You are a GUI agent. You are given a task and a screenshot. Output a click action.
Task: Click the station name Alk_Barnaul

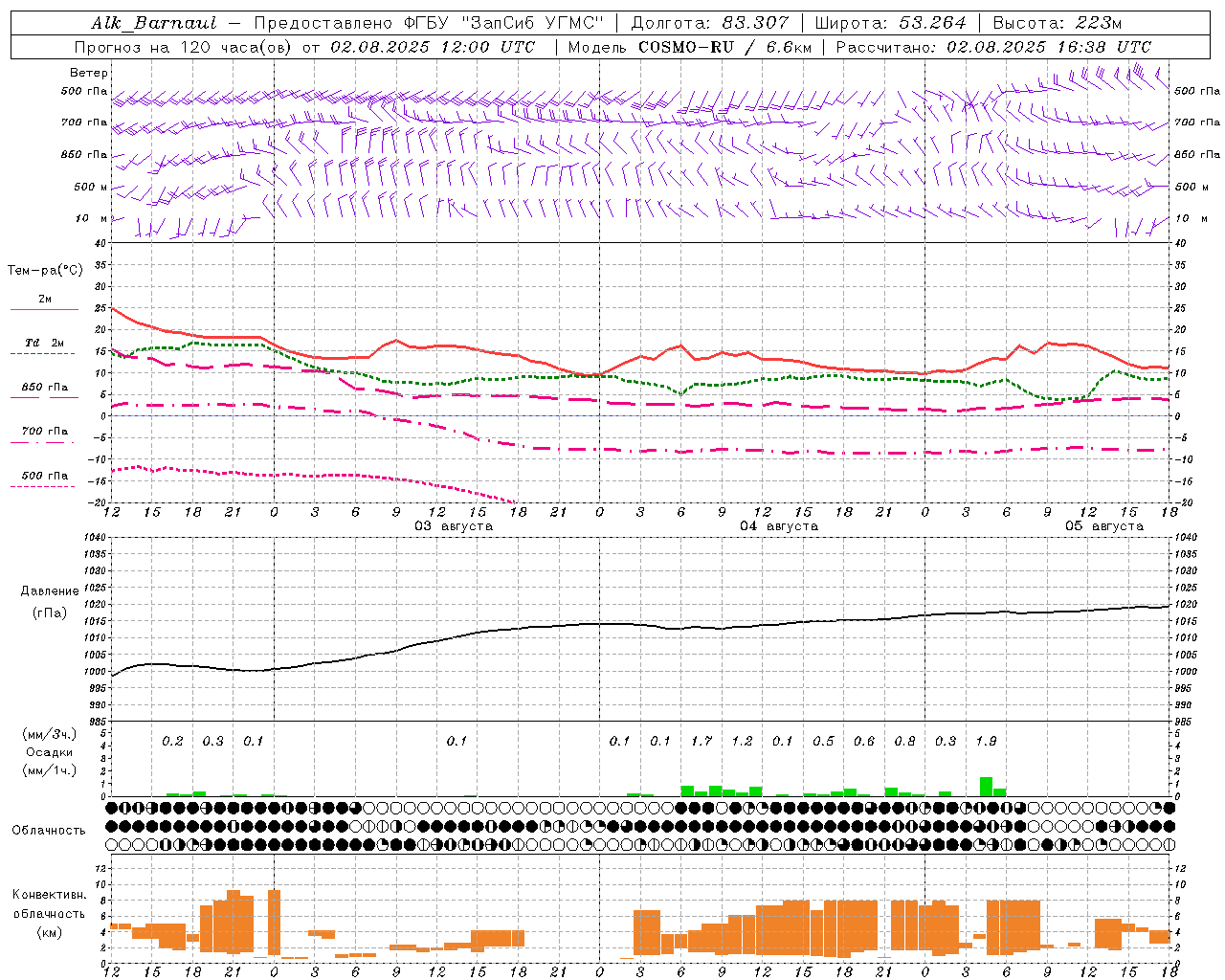click(x=154, y=23)
